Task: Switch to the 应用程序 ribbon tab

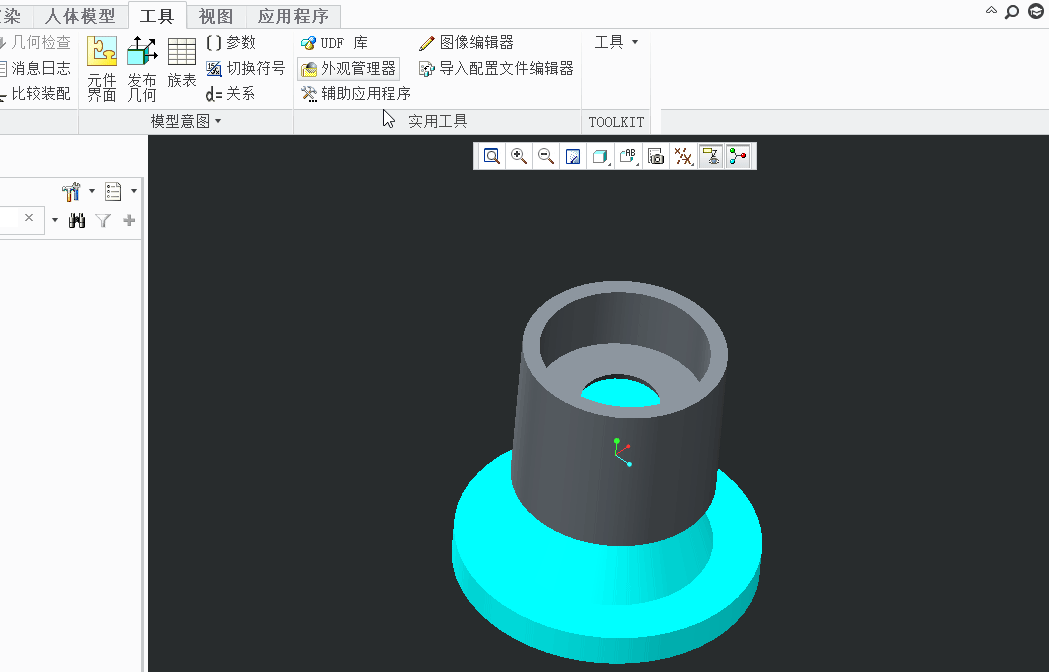Action: (293, 16)
